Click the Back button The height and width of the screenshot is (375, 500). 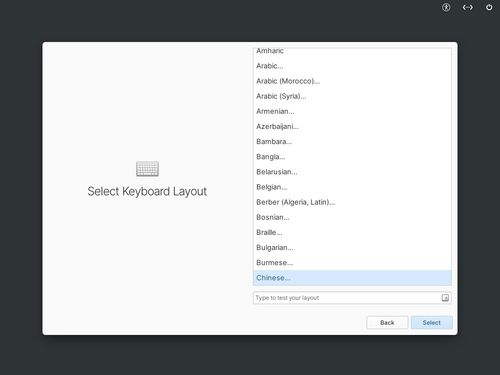pyautogui.click(x=387, y=322)
